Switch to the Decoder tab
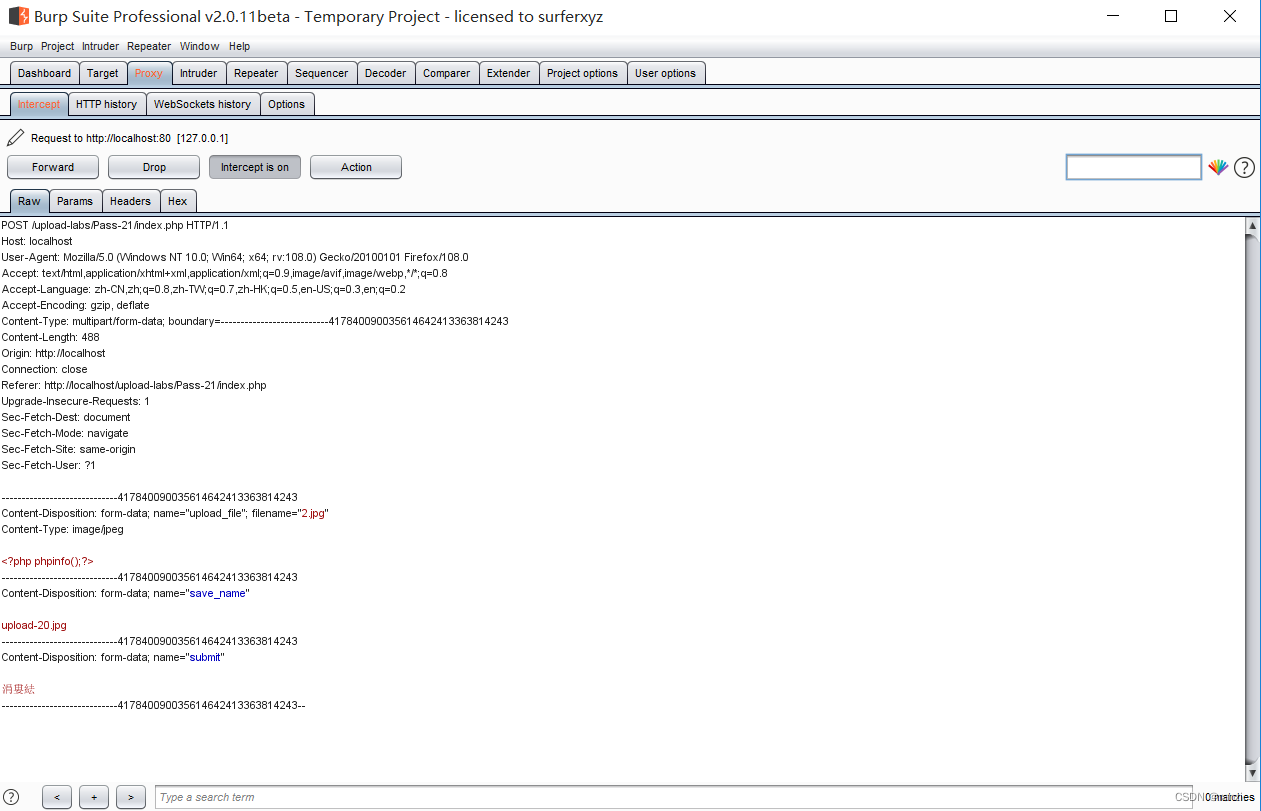 pos(386,73)
